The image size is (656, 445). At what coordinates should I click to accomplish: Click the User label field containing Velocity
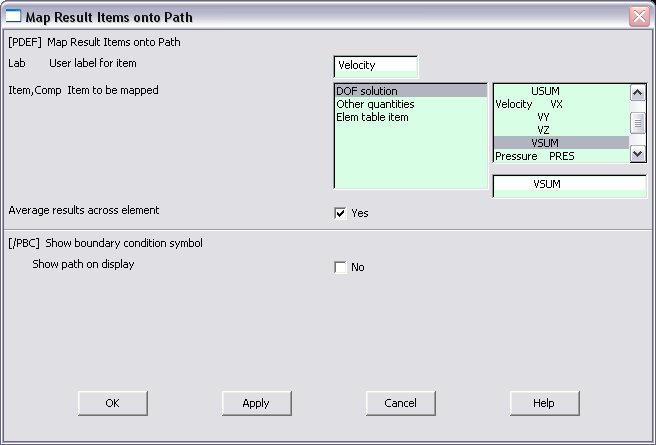click(376, 66)
